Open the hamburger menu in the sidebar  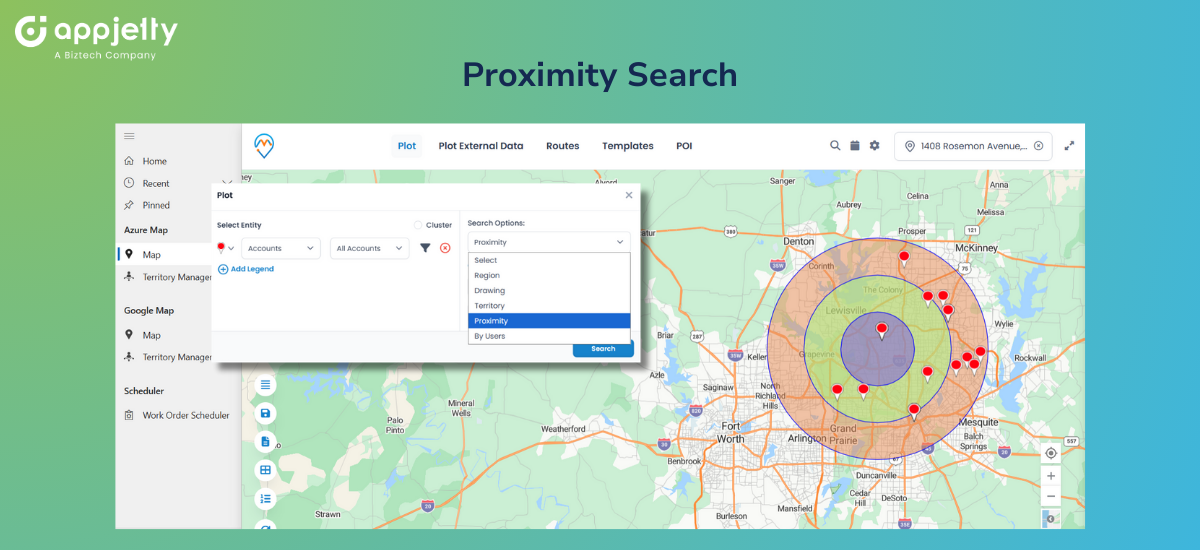129,136
